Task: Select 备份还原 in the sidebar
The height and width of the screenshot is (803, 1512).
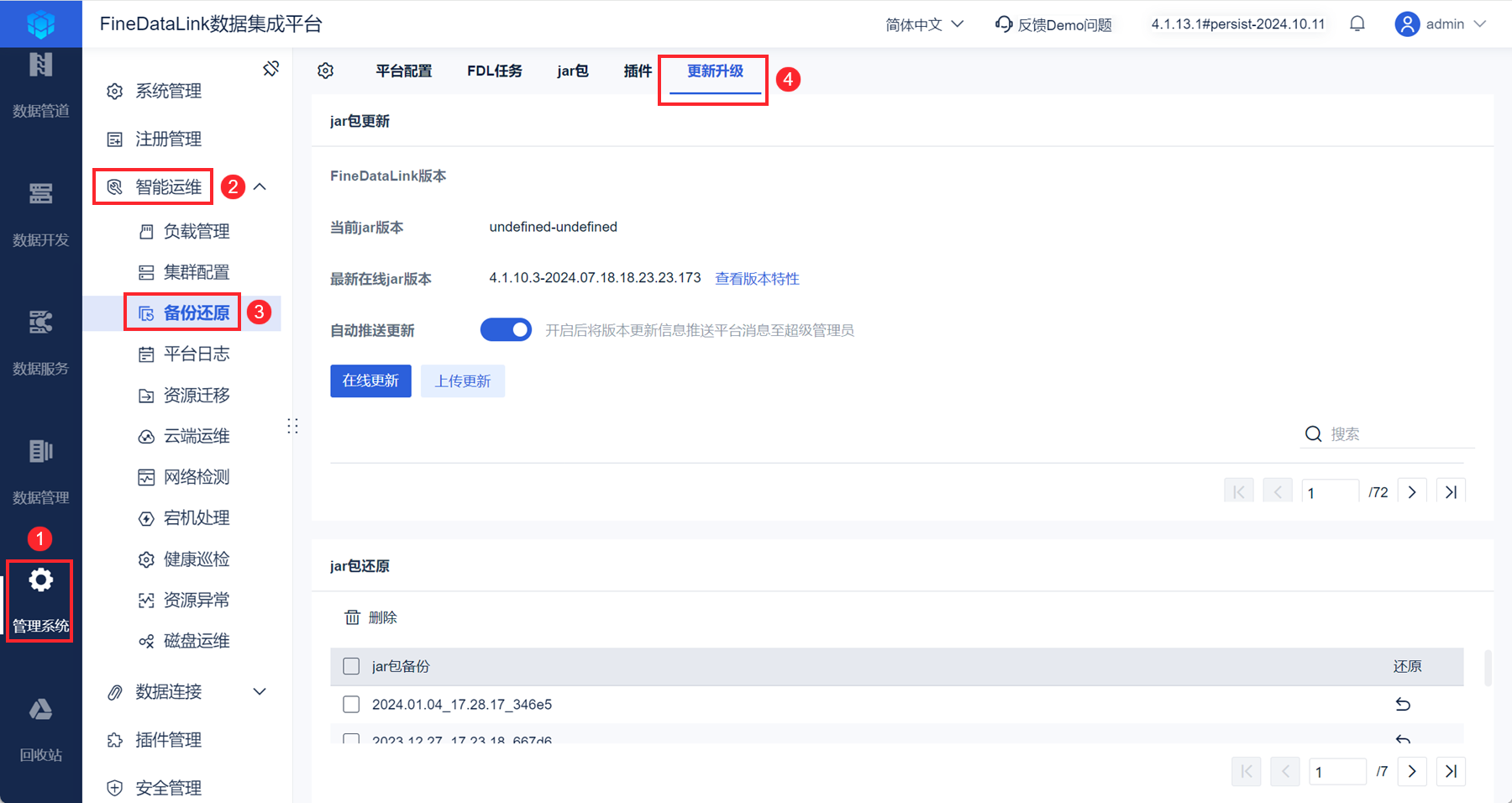Action: click(x=197, y=313)
